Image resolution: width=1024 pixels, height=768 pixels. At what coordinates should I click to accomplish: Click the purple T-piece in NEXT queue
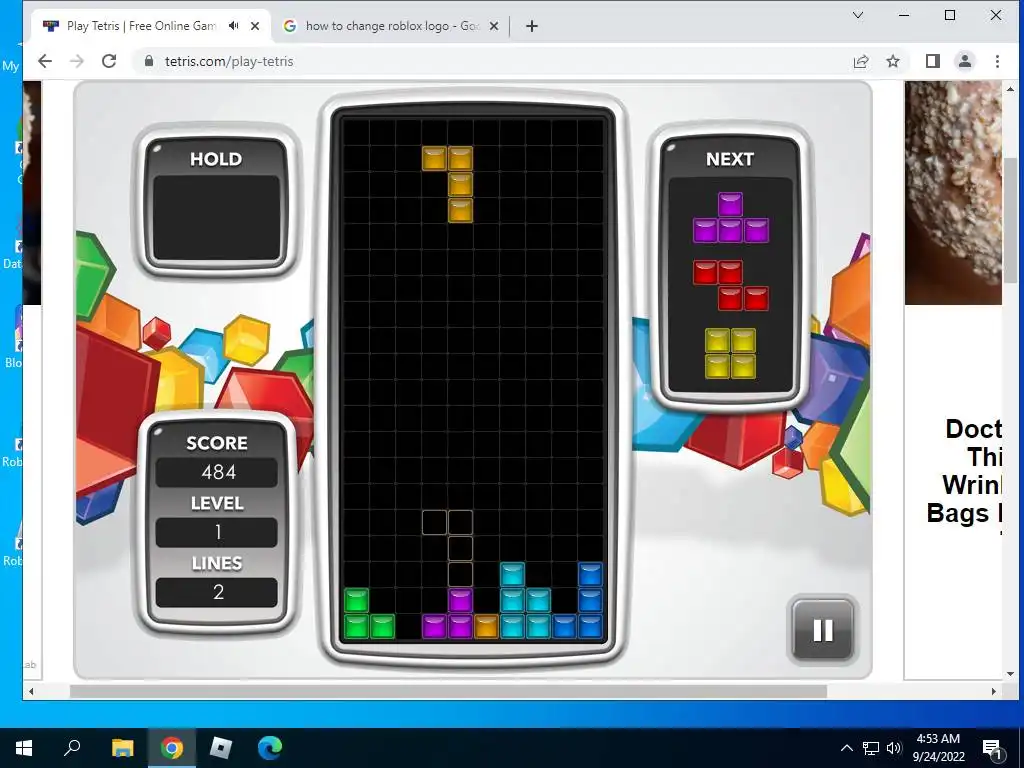coord(730,218)
